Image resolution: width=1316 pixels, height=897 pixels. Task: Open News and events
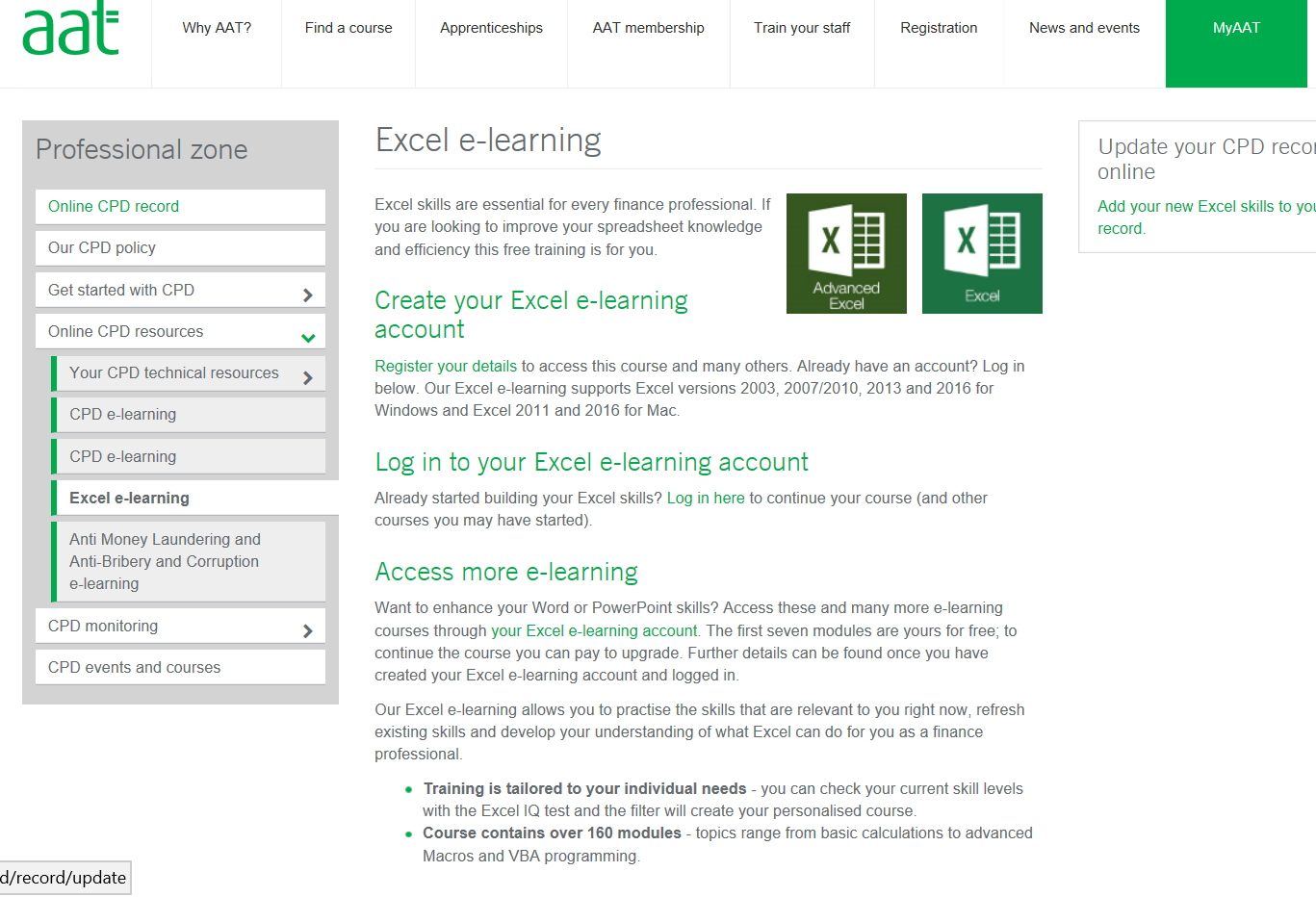point(1084,28)
